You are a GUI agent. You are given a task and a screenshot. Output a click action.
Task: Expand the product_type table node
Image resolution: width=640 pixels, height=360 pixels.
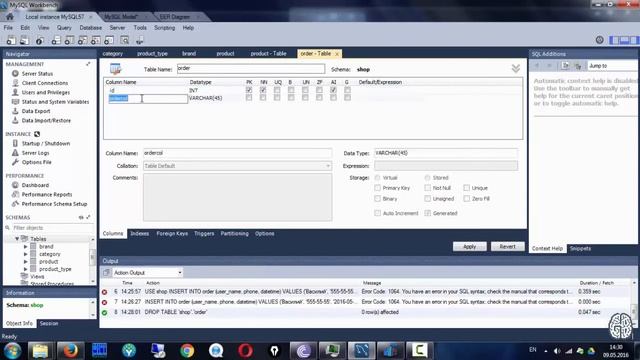click(25, 269)
